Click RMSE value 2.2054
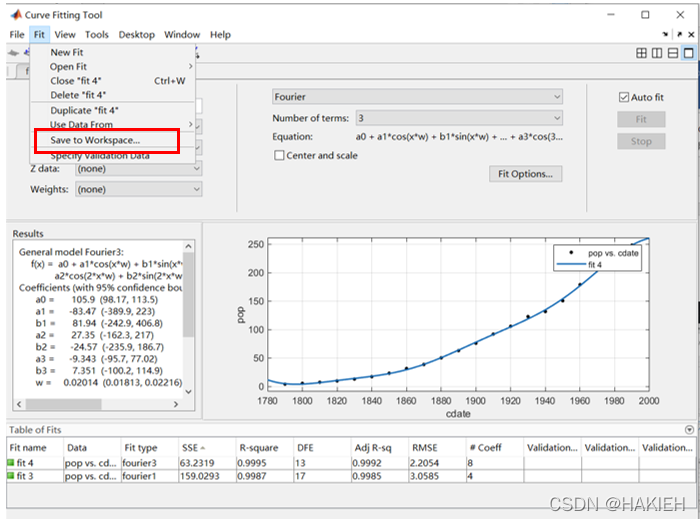 [x=437, y=463]
